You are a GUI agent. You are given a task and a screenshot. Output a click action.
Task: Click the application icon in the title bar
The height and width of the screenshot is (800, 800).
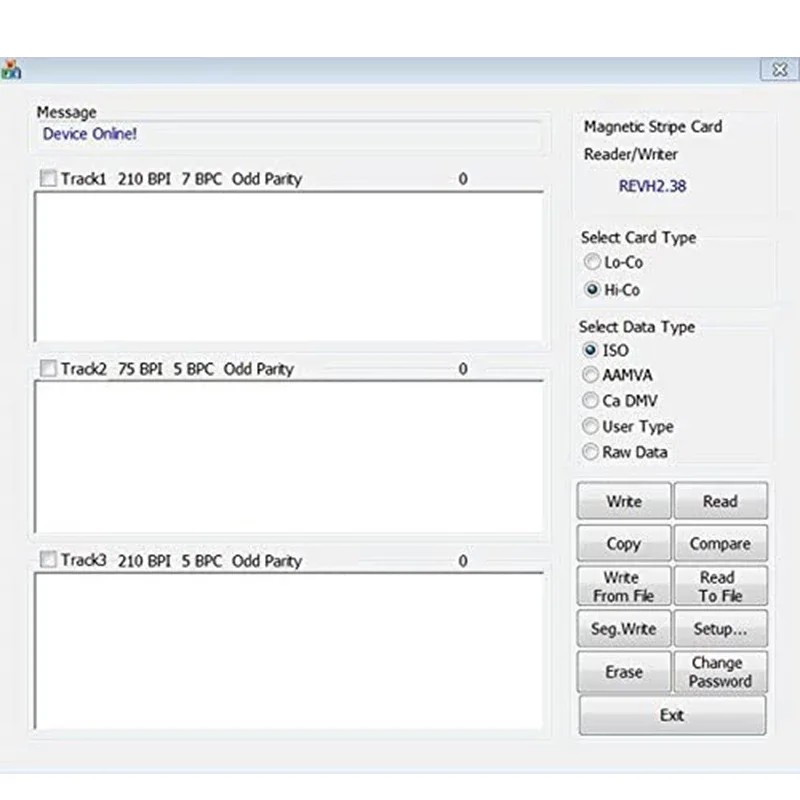(x=11, y=69)
